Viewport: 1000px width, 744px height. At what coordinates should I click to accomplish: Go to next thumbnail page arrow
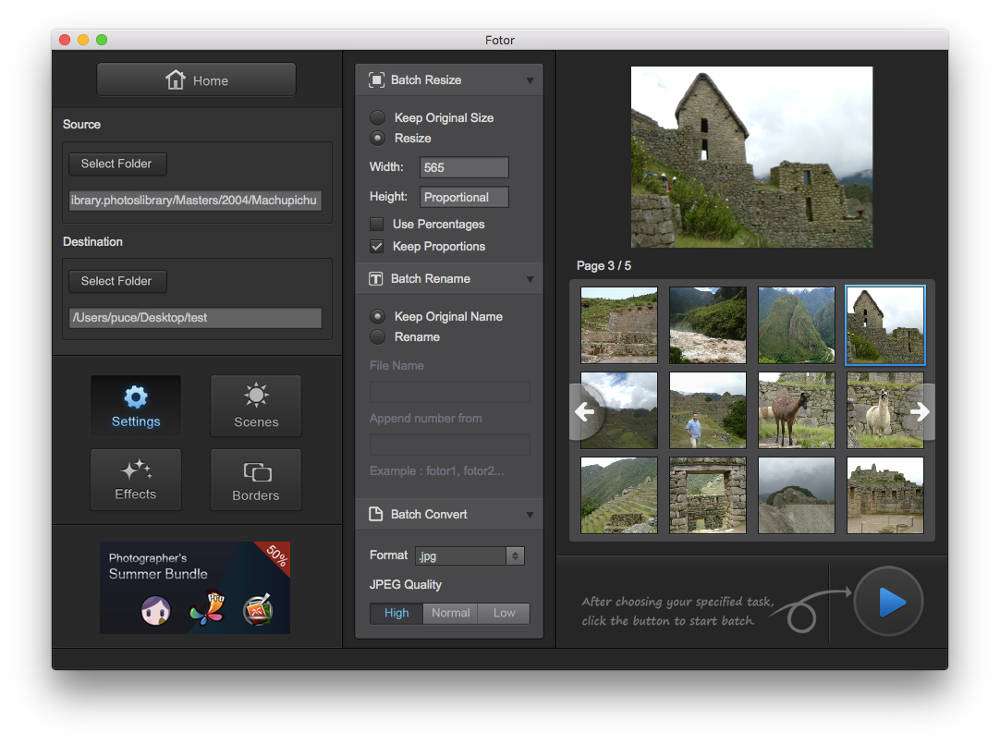tap(919, 412)
